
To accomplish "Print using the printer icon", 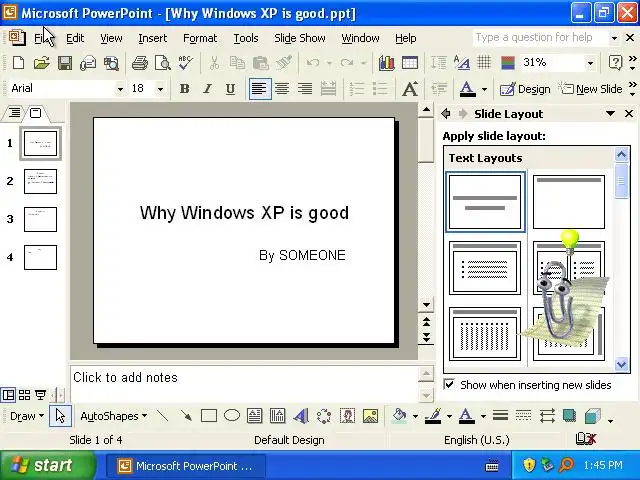I will click(140, 63).
